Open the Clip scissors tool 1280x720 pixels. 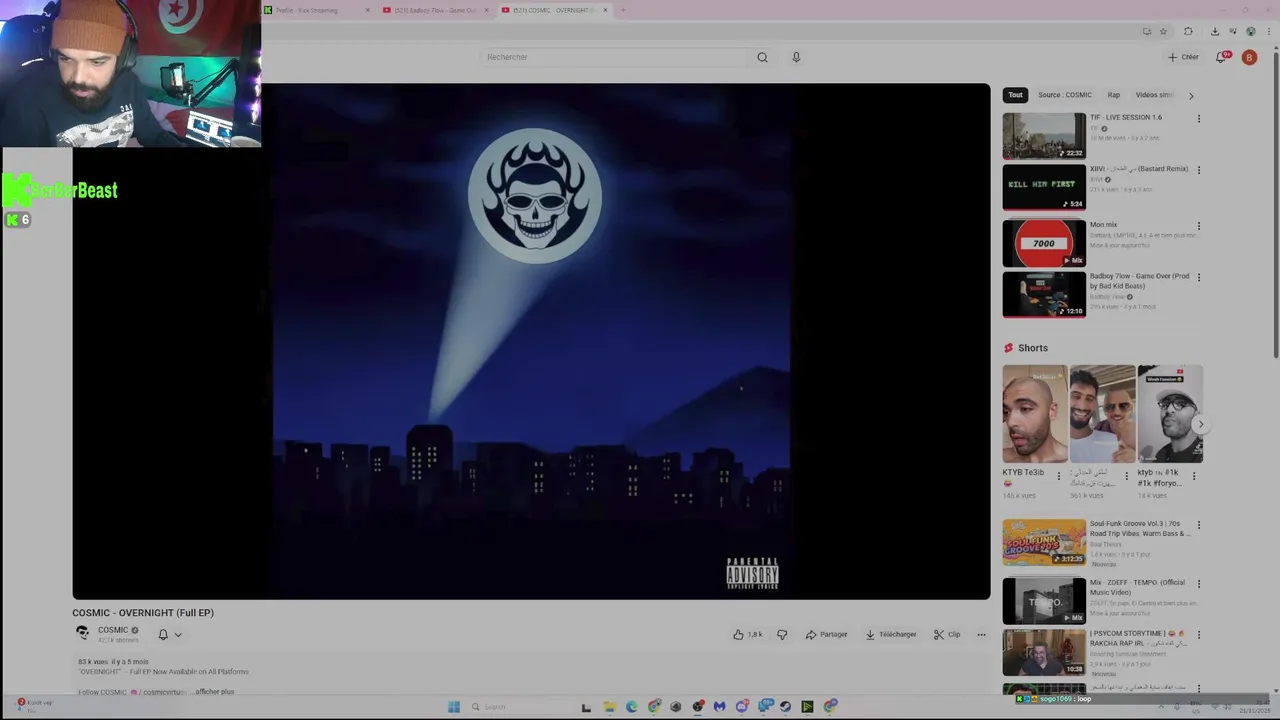click(947, 634)
